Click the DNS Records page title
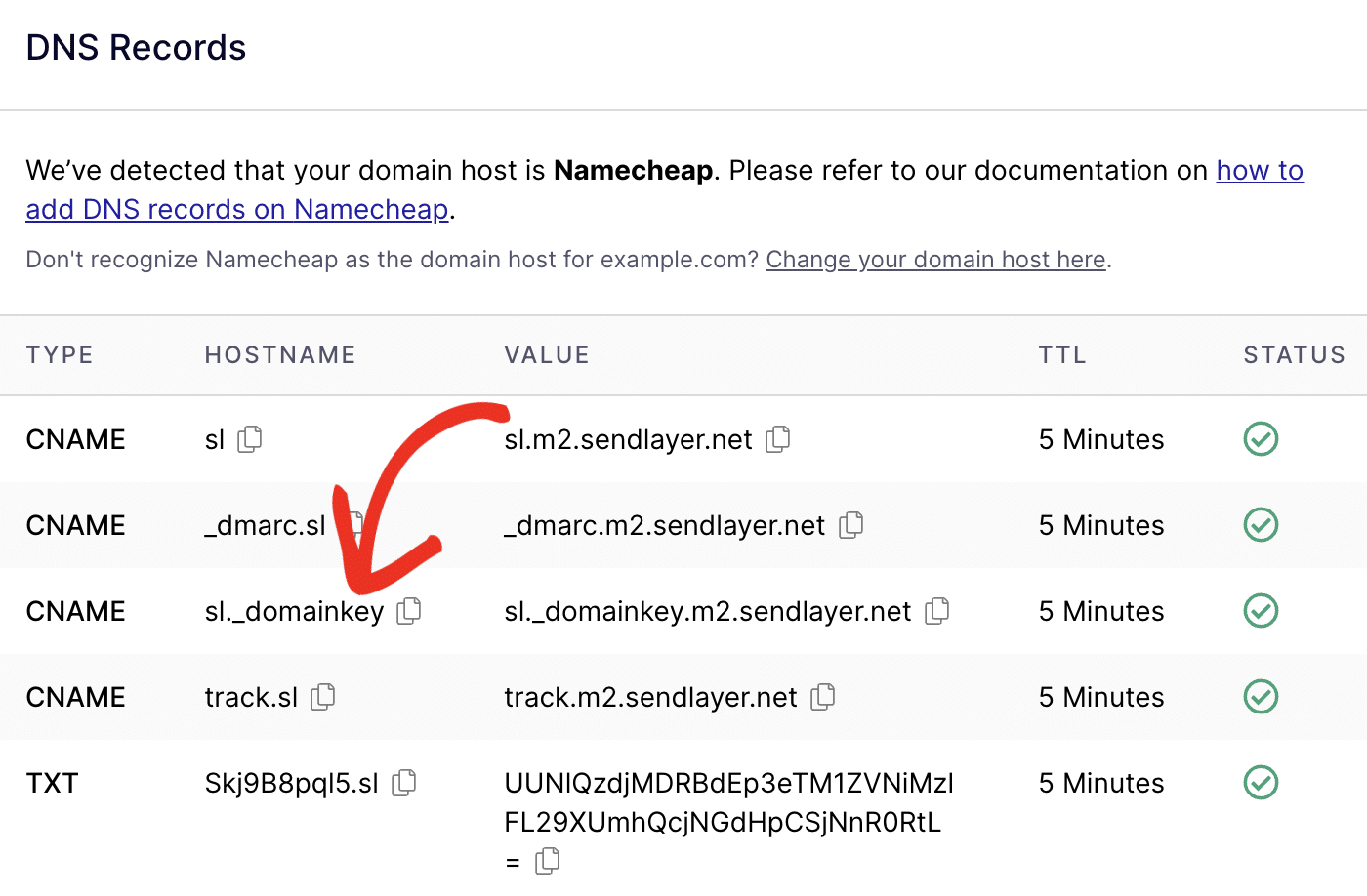The width and height of the screenshot is (1367, 896). pos(136,47)
